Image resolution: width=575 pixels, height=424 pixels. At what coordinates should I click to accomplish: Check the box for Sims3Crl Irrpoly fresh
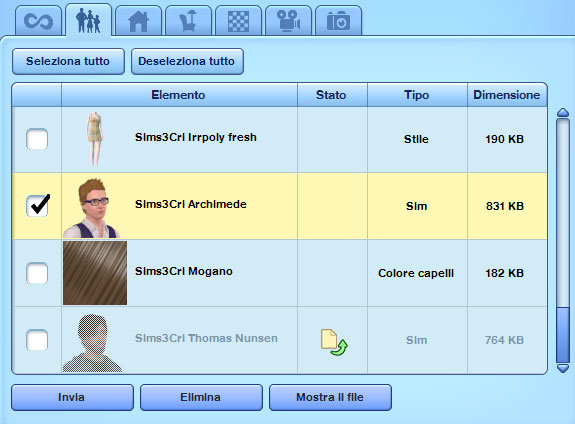click(37, 139)
